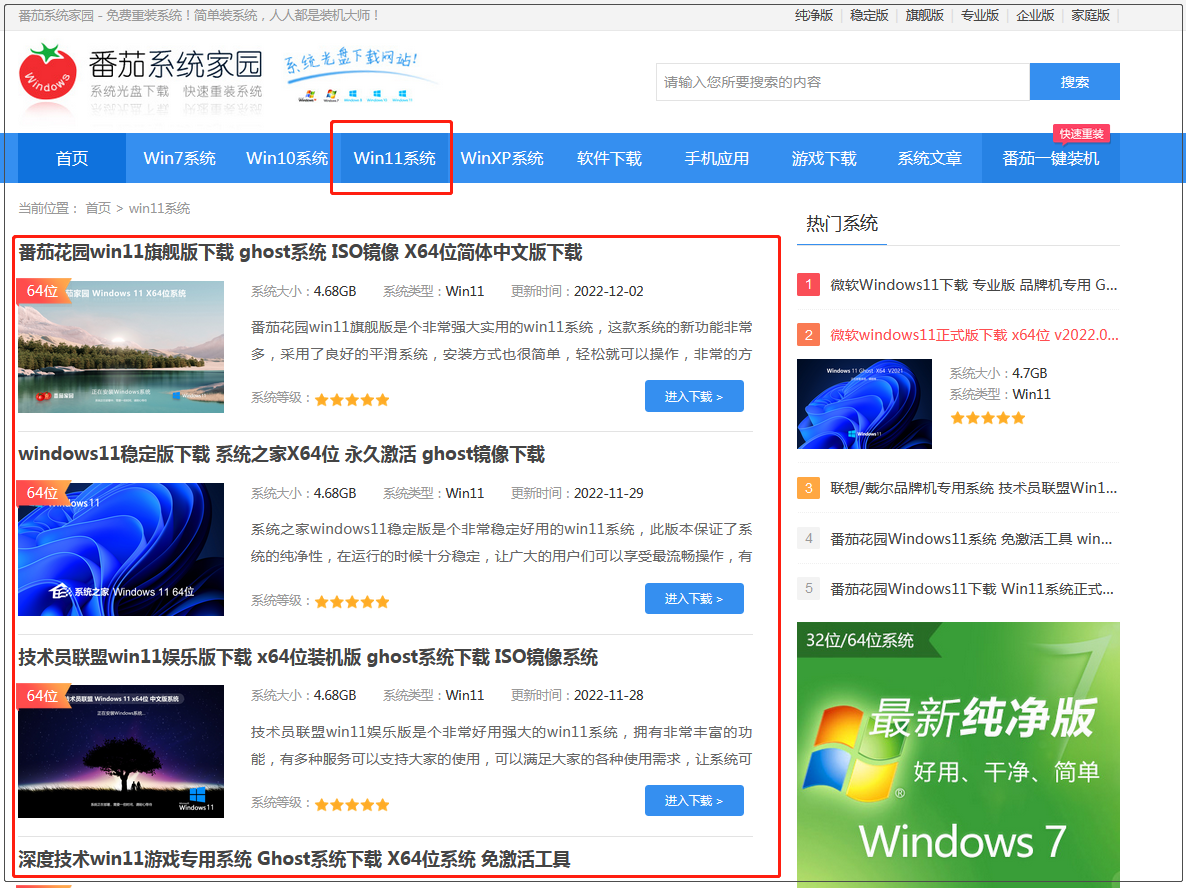Click star rating of 技术员联盟win11娱乐版

352,805
